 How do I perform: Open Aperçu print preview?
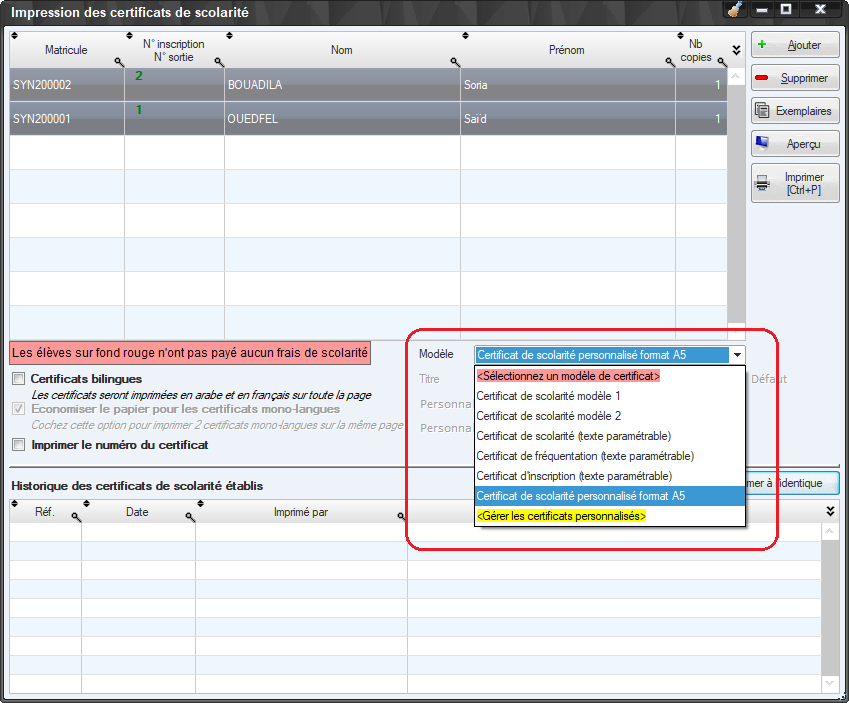tap(762, 144)
